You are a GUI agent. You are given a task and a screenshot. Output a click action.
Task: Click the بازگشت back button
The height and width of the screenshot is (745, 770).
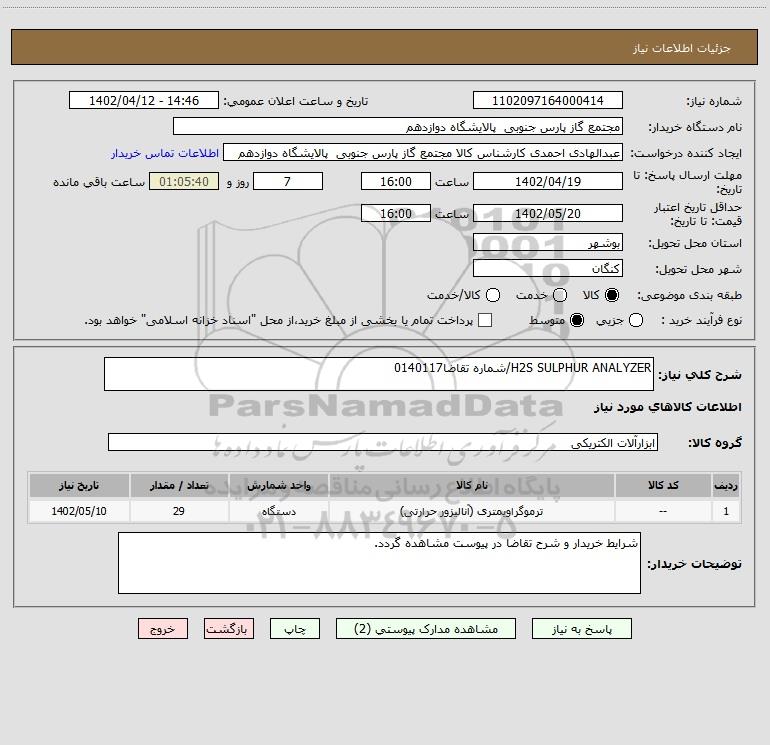(x=229, y=629)
